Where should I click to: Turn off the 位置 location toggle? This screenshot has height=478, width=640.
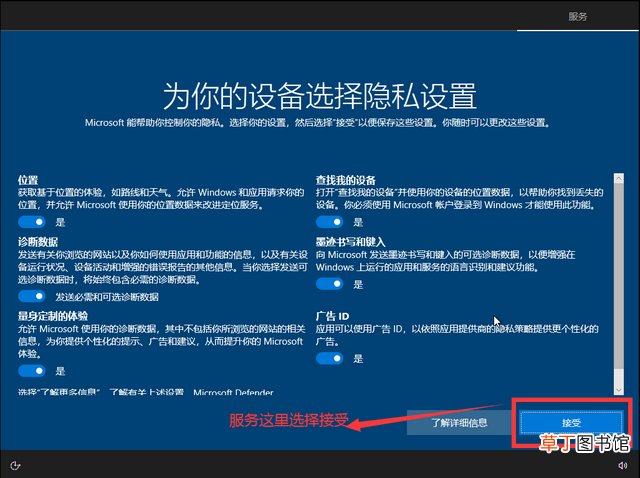(31, 222)
